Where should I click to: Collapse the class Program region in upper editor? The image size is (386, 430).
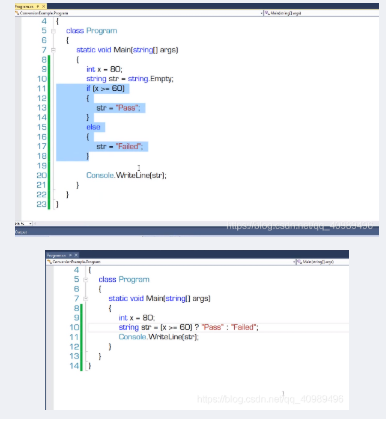coord(53,31)
